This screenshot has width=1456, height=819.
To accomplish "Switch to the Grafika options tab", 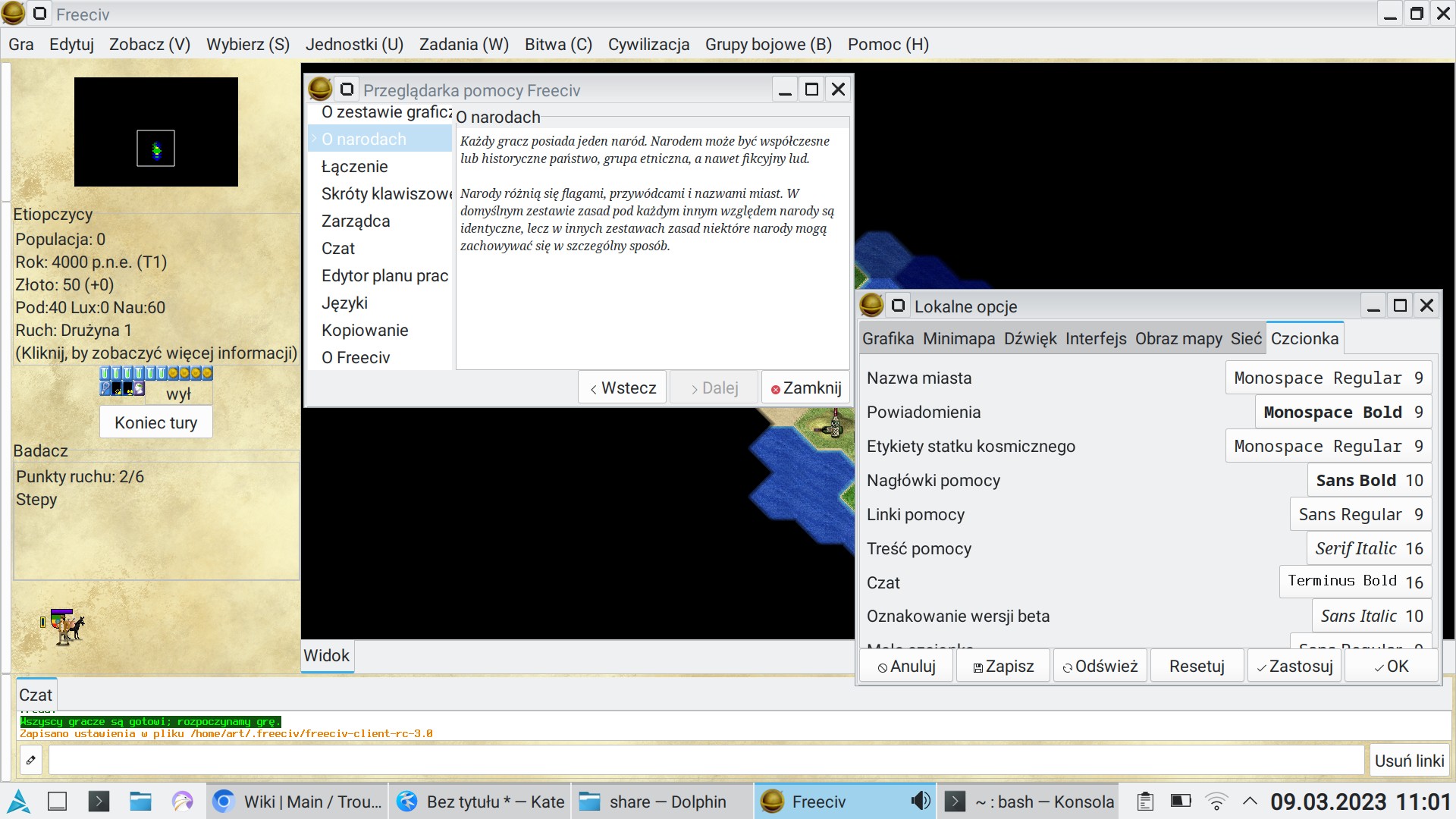I will pos(888,338).
